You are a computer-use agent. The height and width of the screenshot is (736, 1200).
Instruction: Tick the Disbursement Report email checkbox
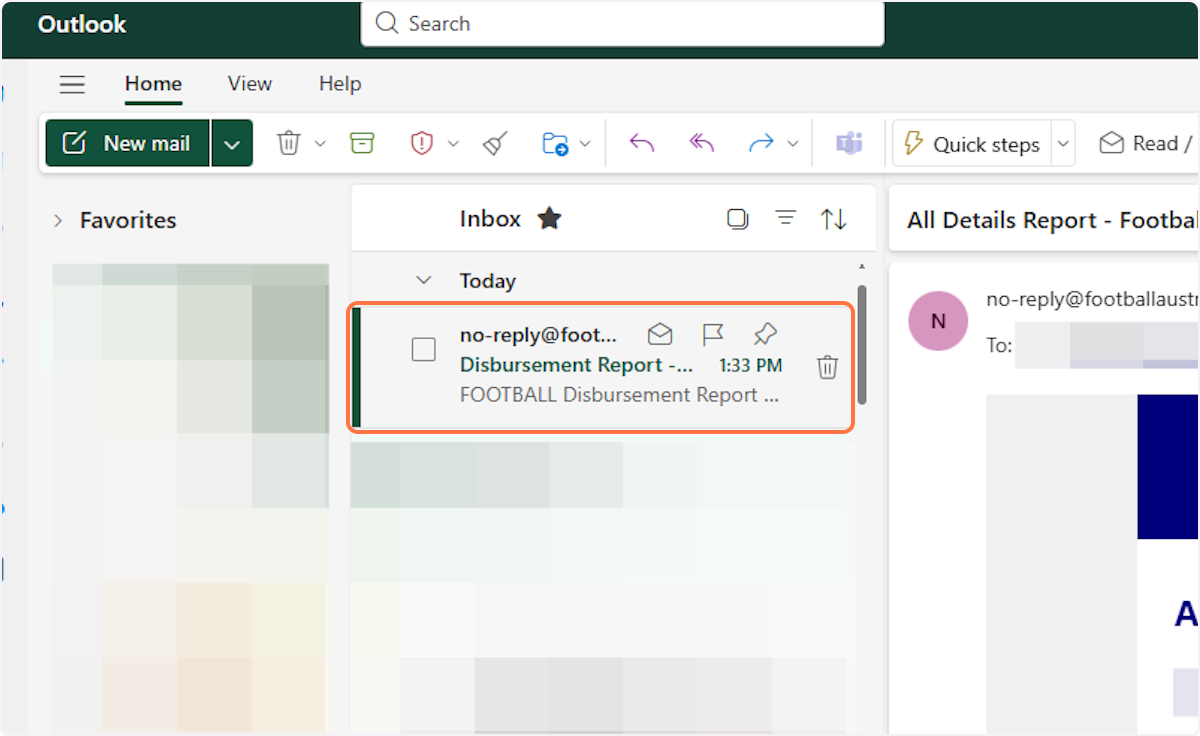(424, 349)
